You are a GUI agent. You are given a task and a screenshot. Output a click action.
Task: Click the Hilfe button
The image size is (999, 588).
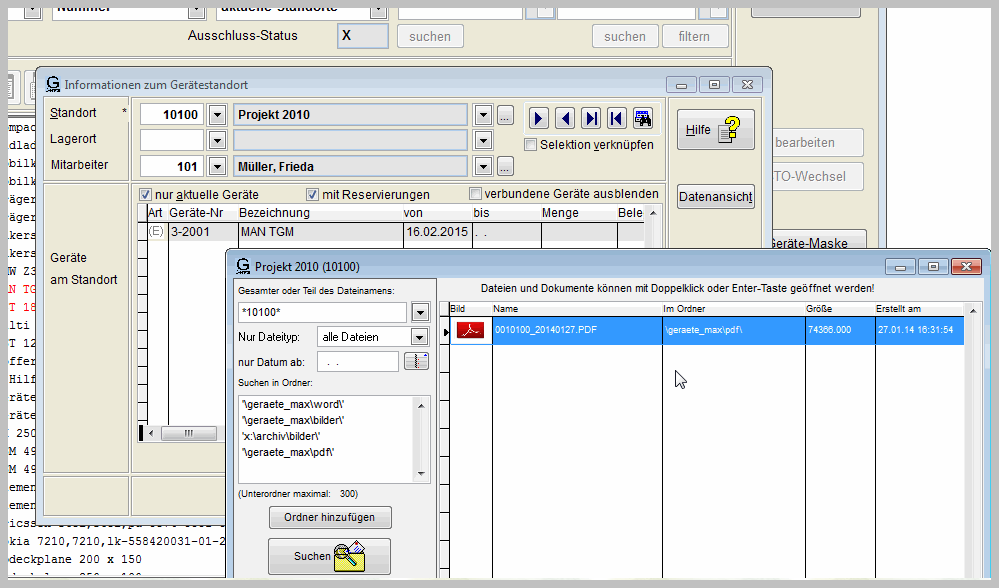point(715,130)
